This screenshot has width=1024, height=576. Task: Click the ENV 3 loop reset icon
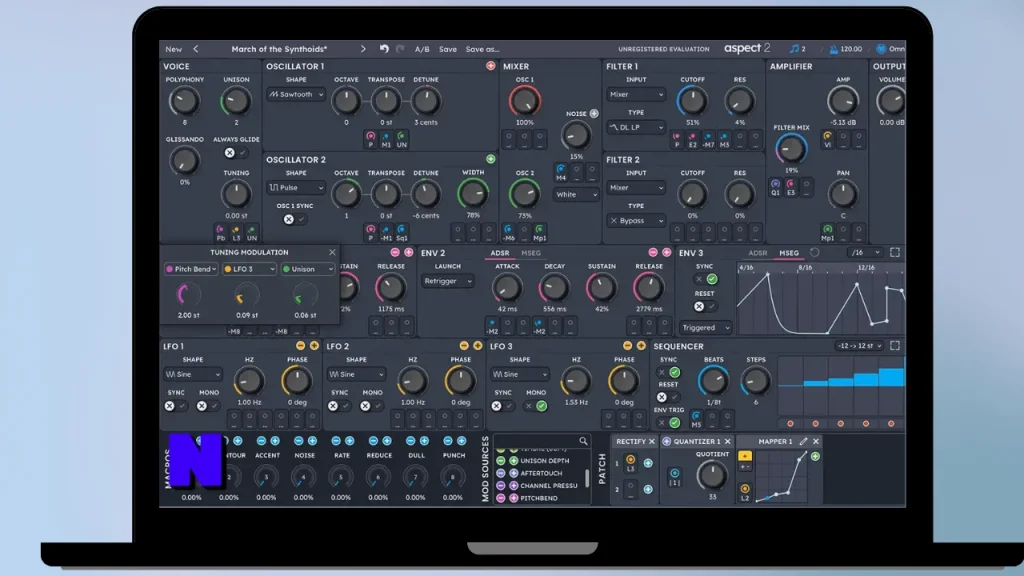click(x=814, y=253)
